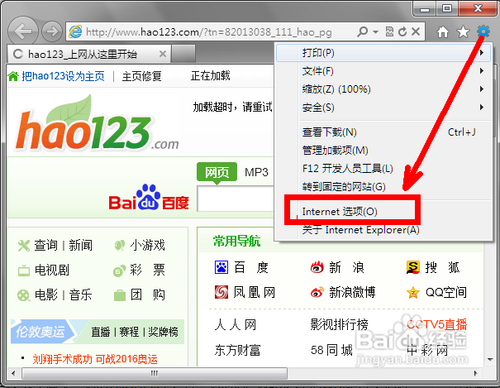Screen dimensions: 500x388
Task: Click into the Baidu search box
Action: coord(236,199)
